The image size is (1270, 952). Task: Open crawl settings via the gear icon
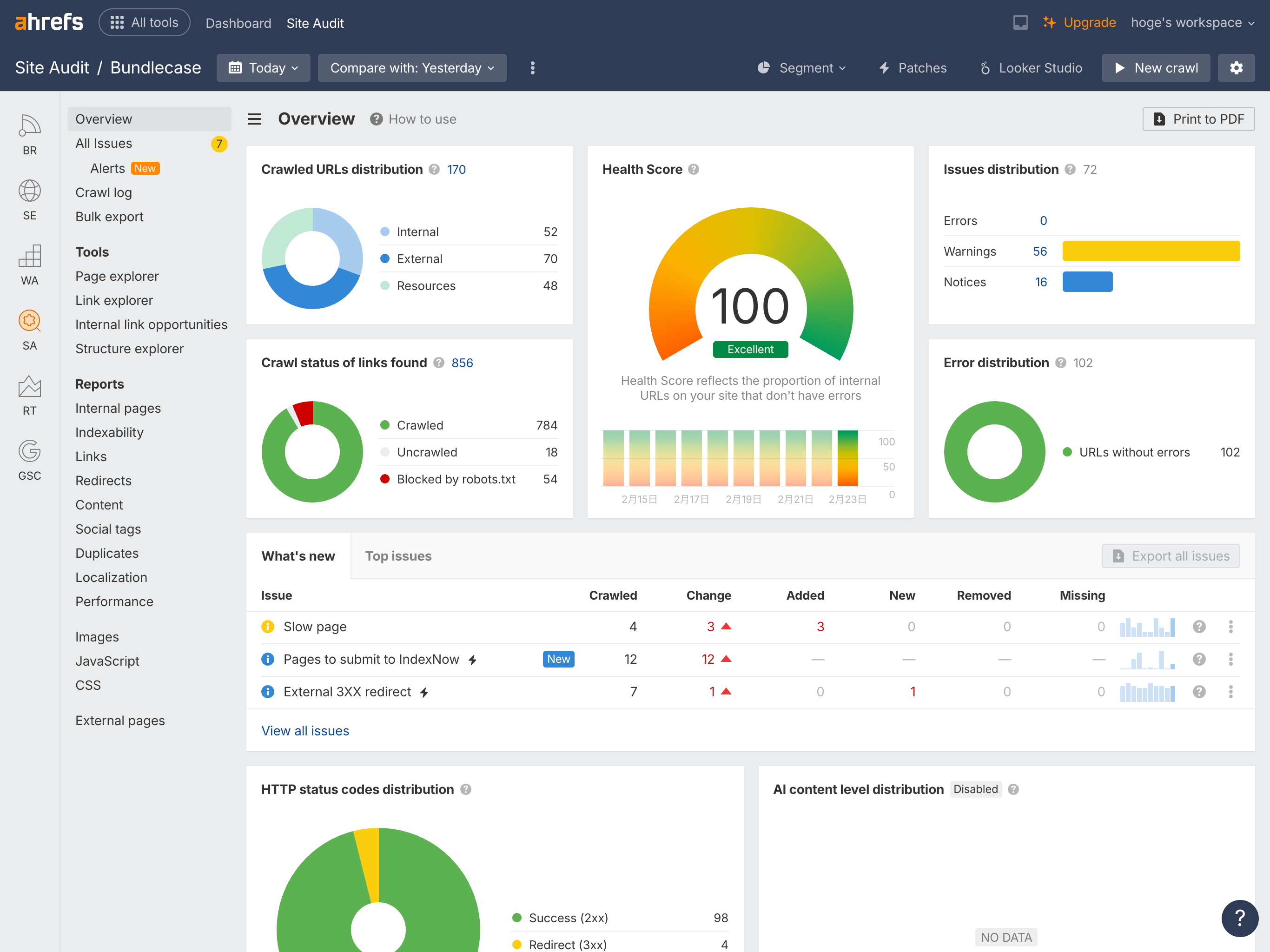1236,68
